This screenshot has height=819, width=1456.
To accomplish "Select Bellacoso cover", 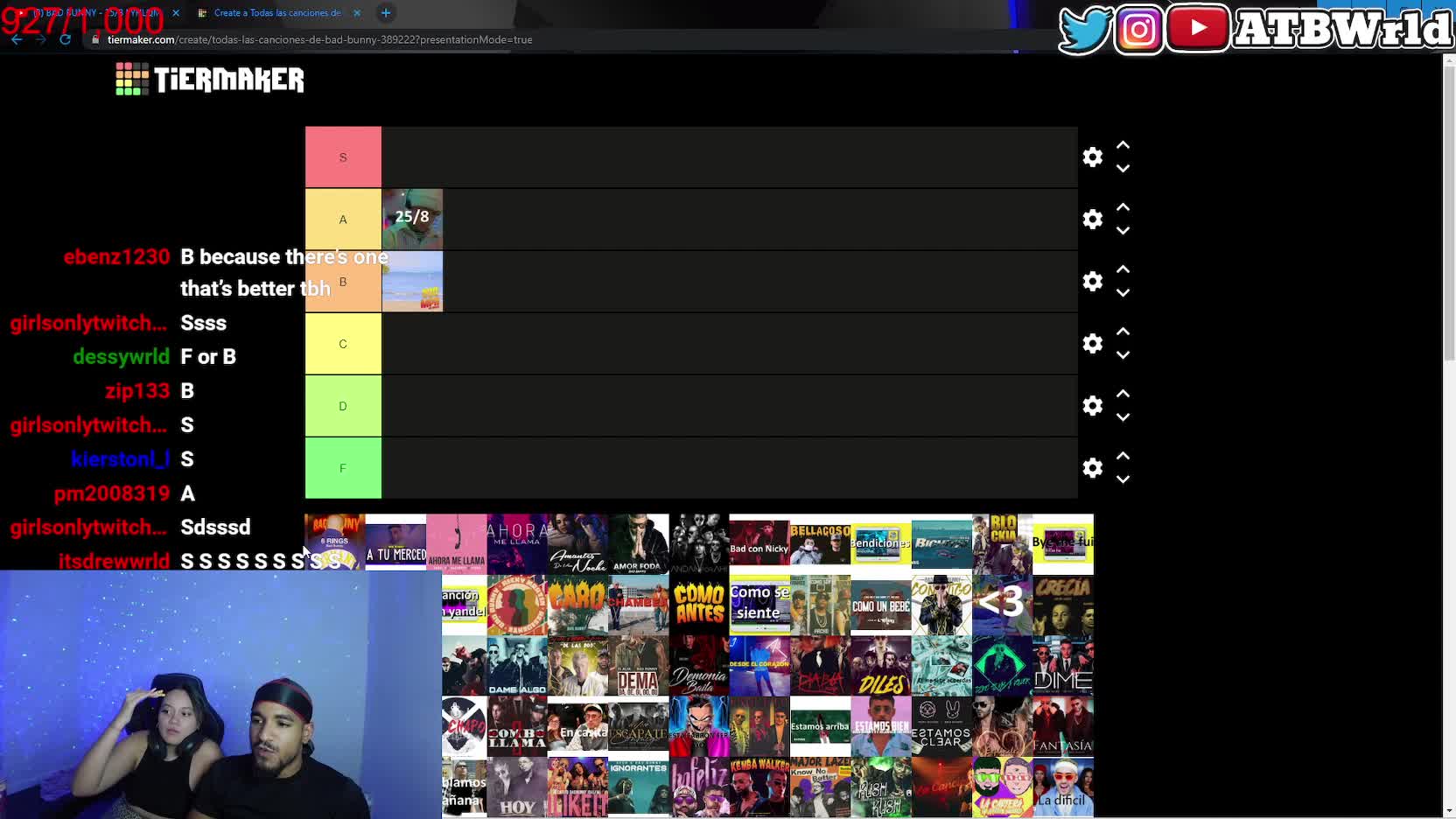I will [x=820, y=544].
